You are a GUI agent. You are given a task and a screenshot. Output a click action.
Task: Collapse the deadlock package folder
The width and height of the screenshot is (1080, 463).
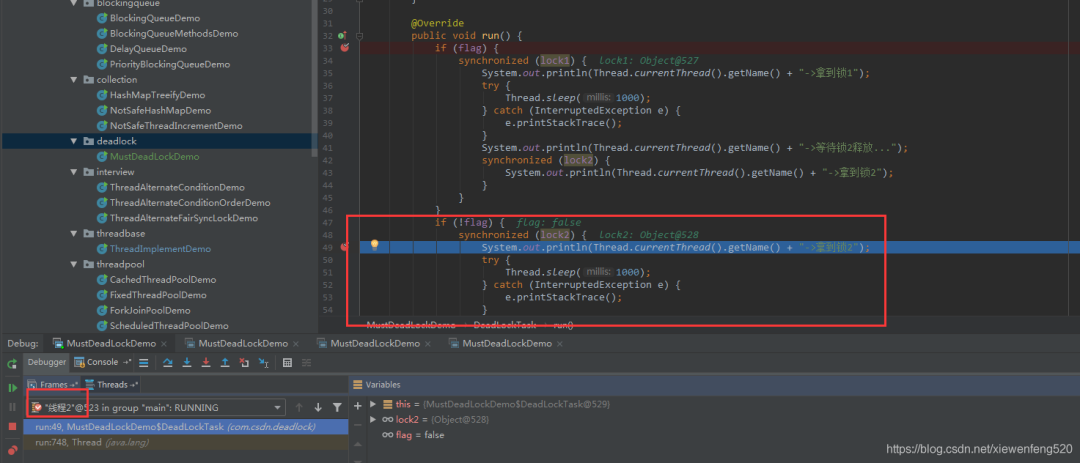click(74, 141)
